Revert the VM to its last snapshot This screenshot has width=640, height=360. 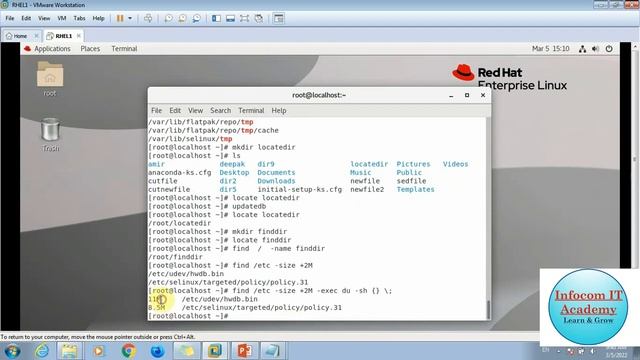pos(182,18)
